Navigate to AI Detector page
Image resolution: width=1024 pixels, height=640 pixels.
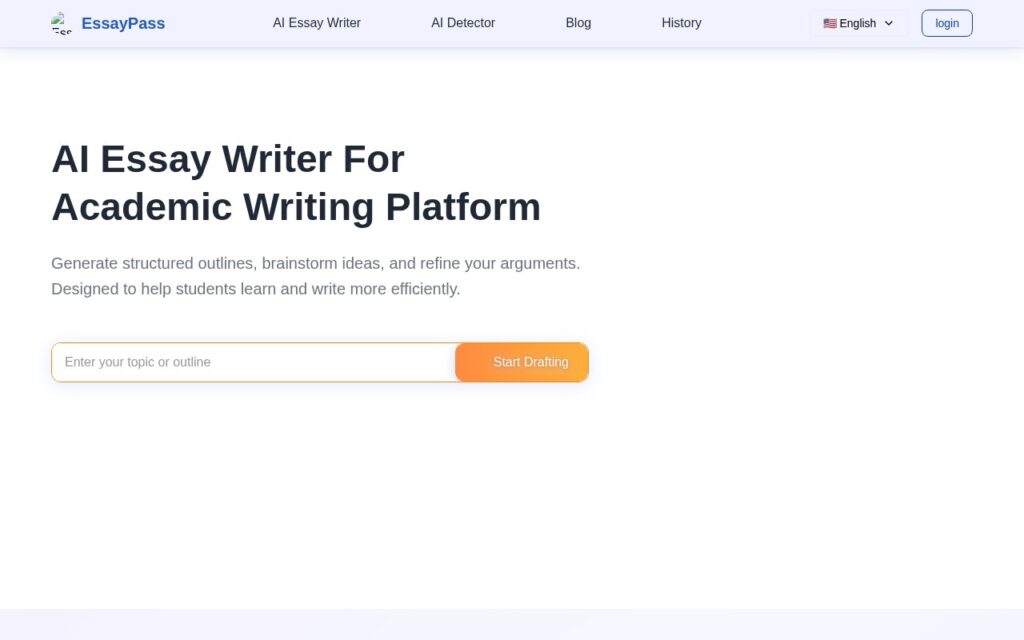(x=463, y=23)
